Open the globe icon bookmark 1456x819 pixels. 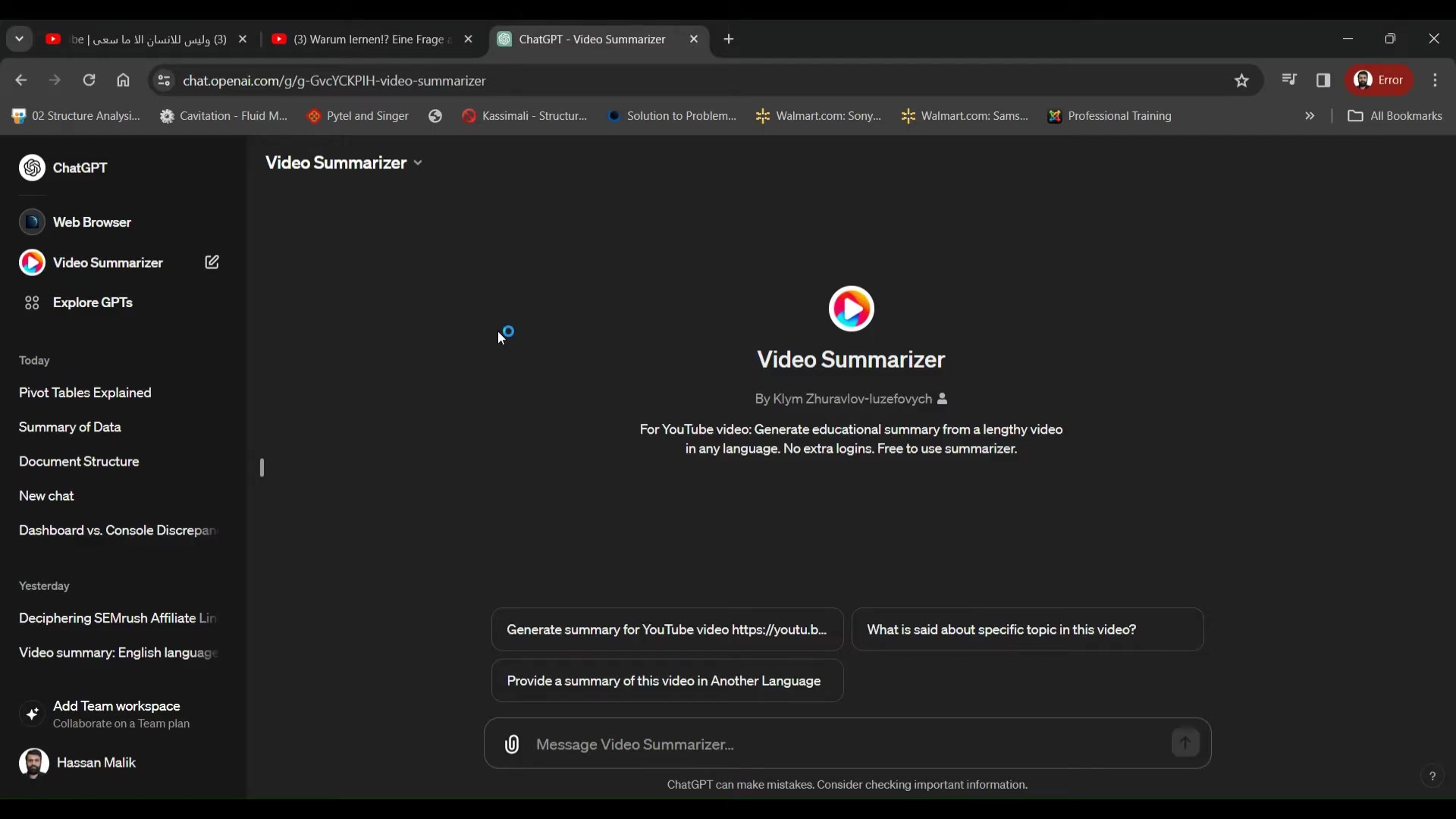(435, 116)
